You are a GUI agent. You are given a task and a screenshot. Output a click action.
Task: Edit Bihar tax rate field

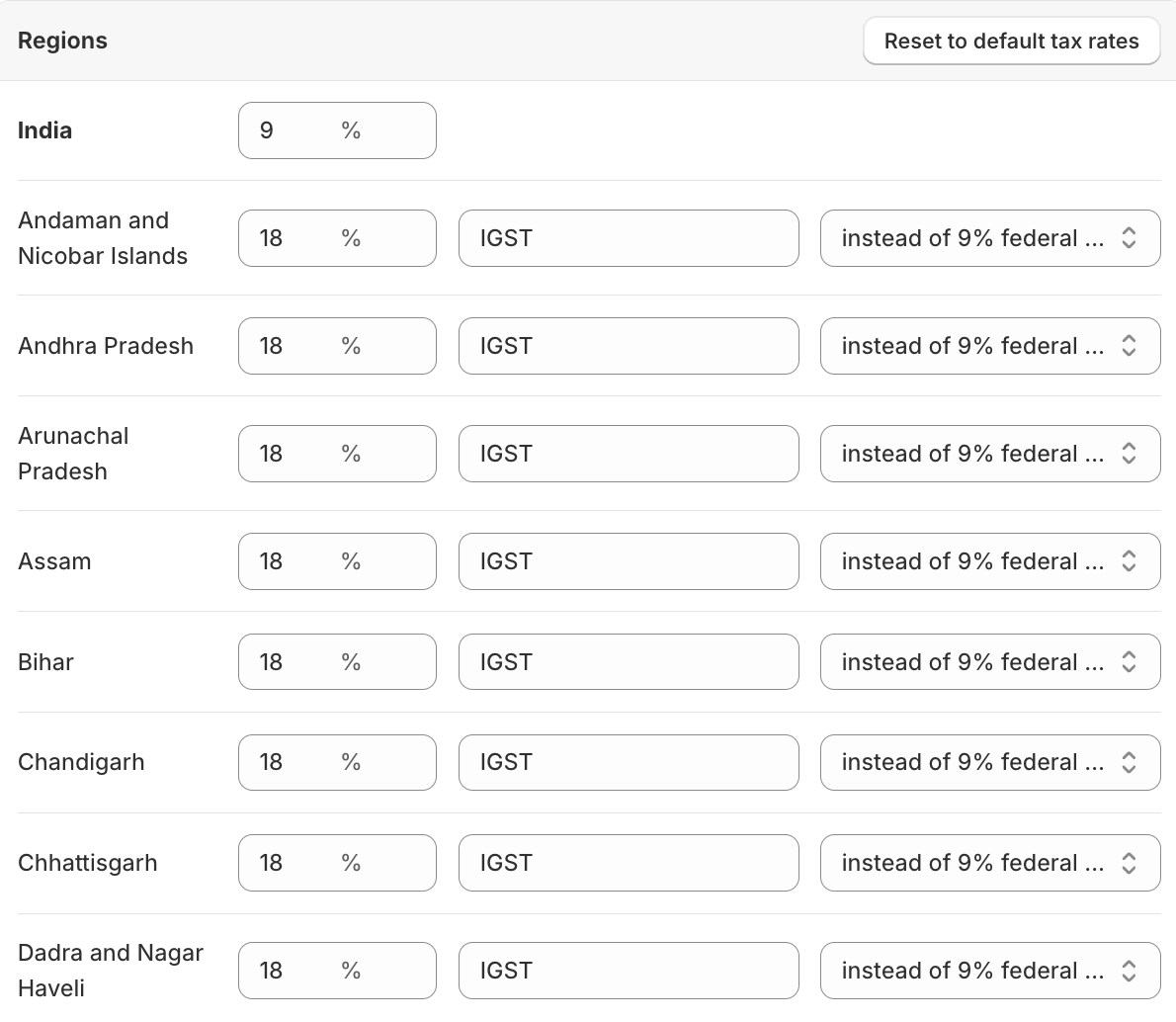point(337,662)
